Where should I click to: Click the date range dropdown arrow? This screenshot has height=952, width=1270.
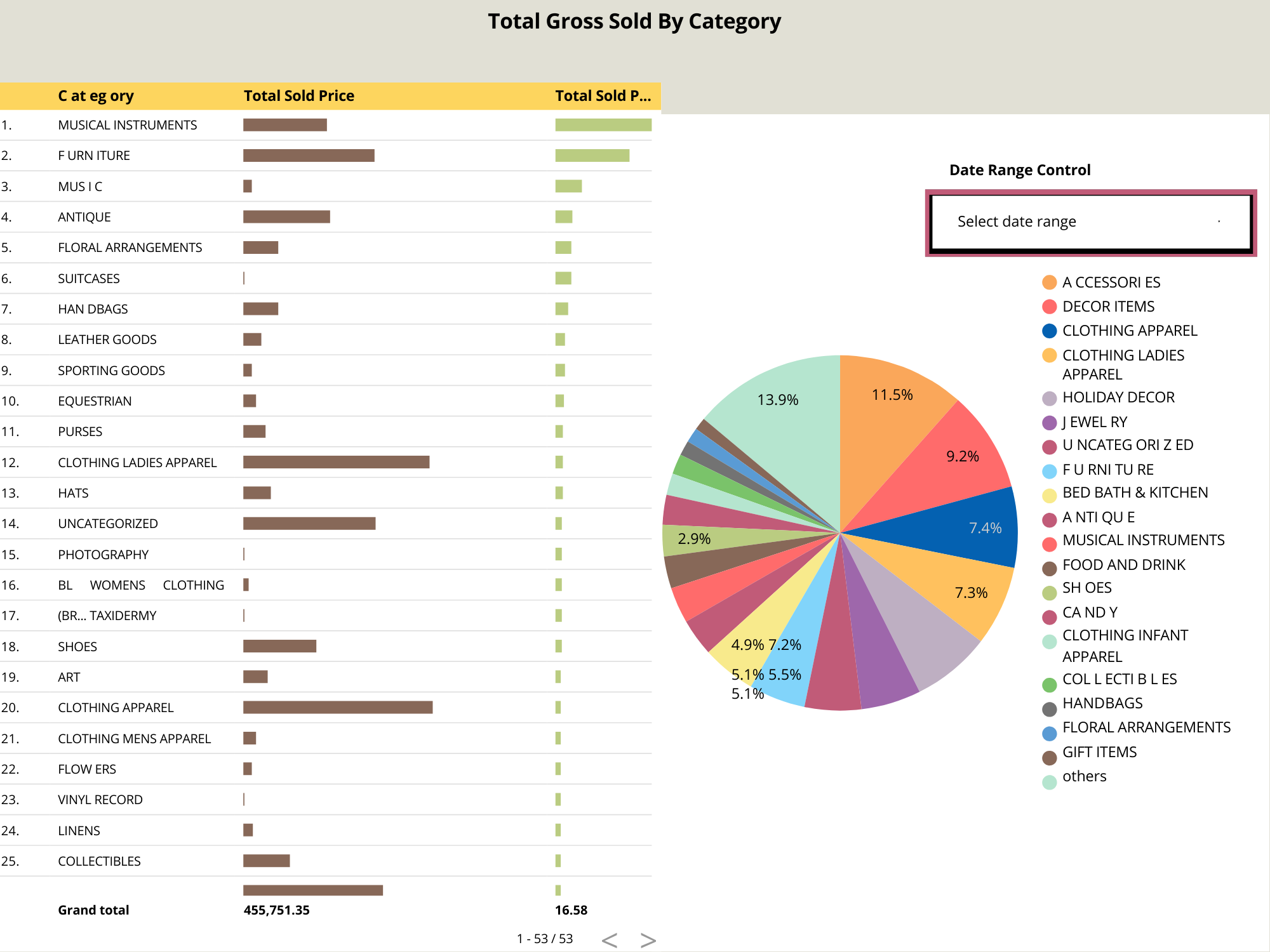point(1219,221)
